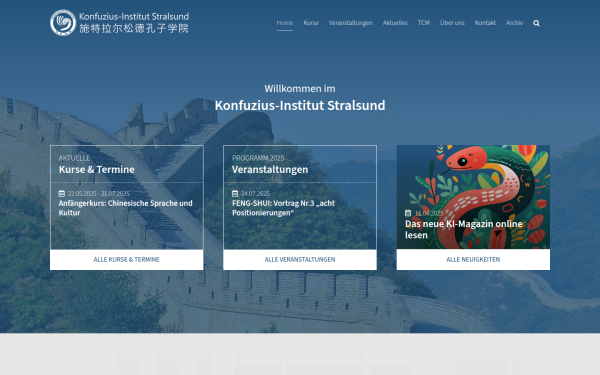Click the PROGRAMM 2025 label text
Screen dimensions: 600x375
[258, 158]
